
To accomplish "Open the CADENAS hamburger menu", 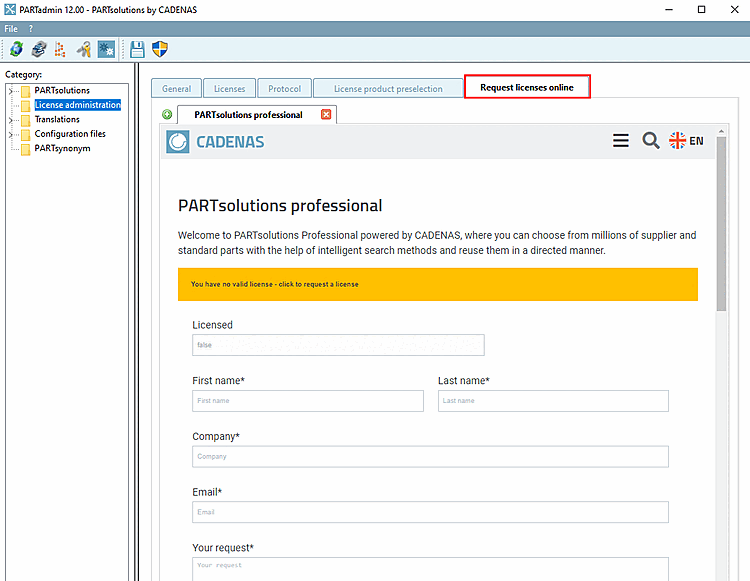I will (x=621, y=141).
